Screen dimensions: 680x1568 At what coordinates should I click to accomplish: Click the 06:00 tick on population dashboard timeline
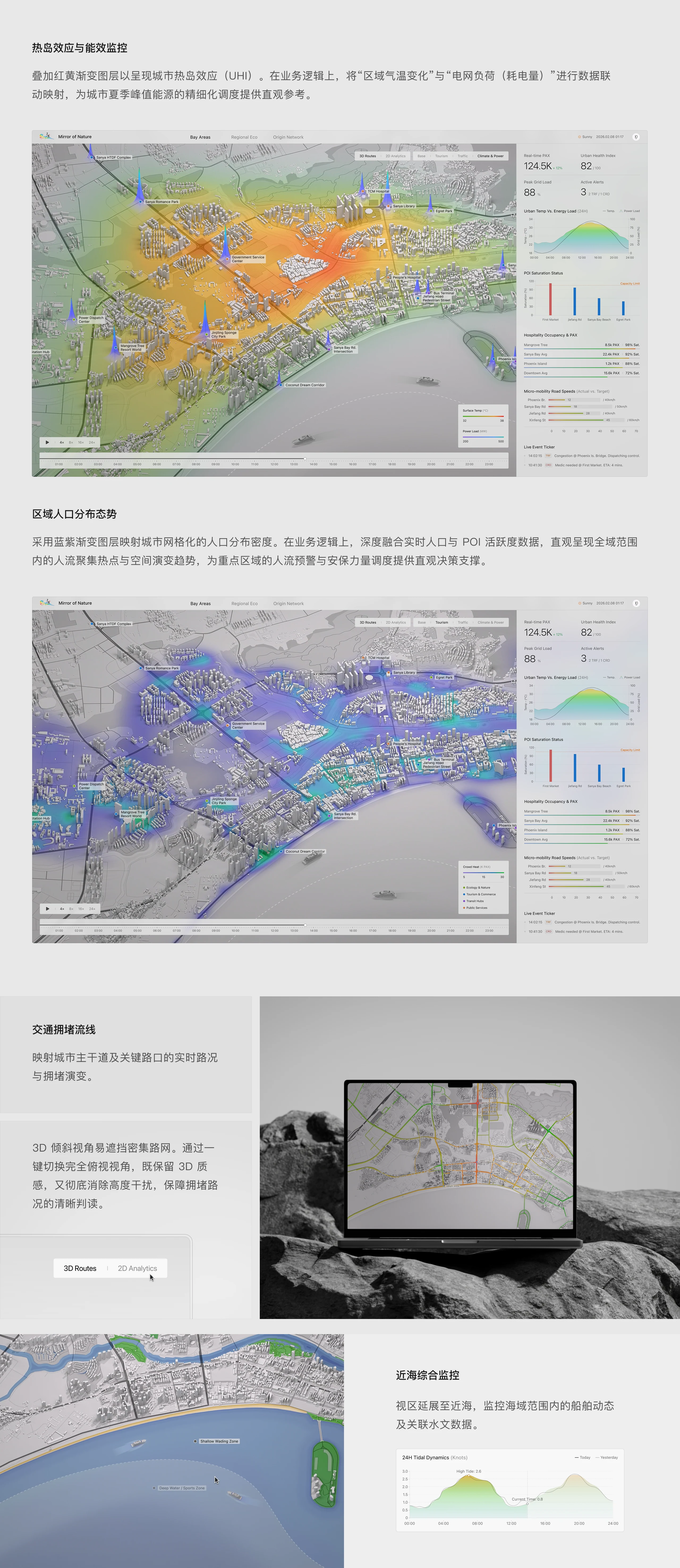pos(157,930)
